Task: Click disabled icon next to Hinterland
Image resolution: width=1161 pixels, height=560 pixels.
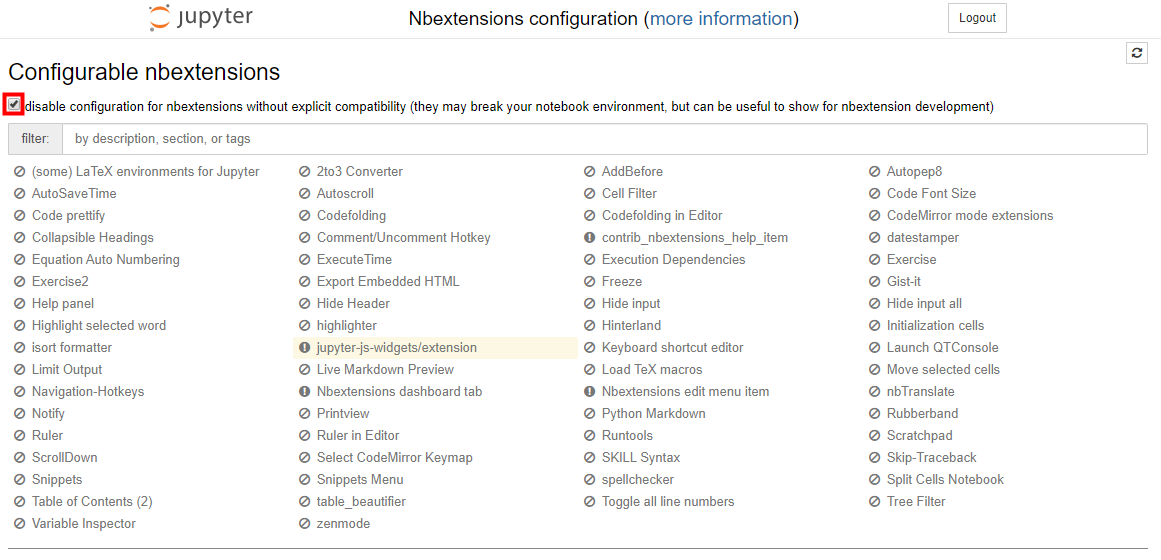Action: [x=589, y=326]
